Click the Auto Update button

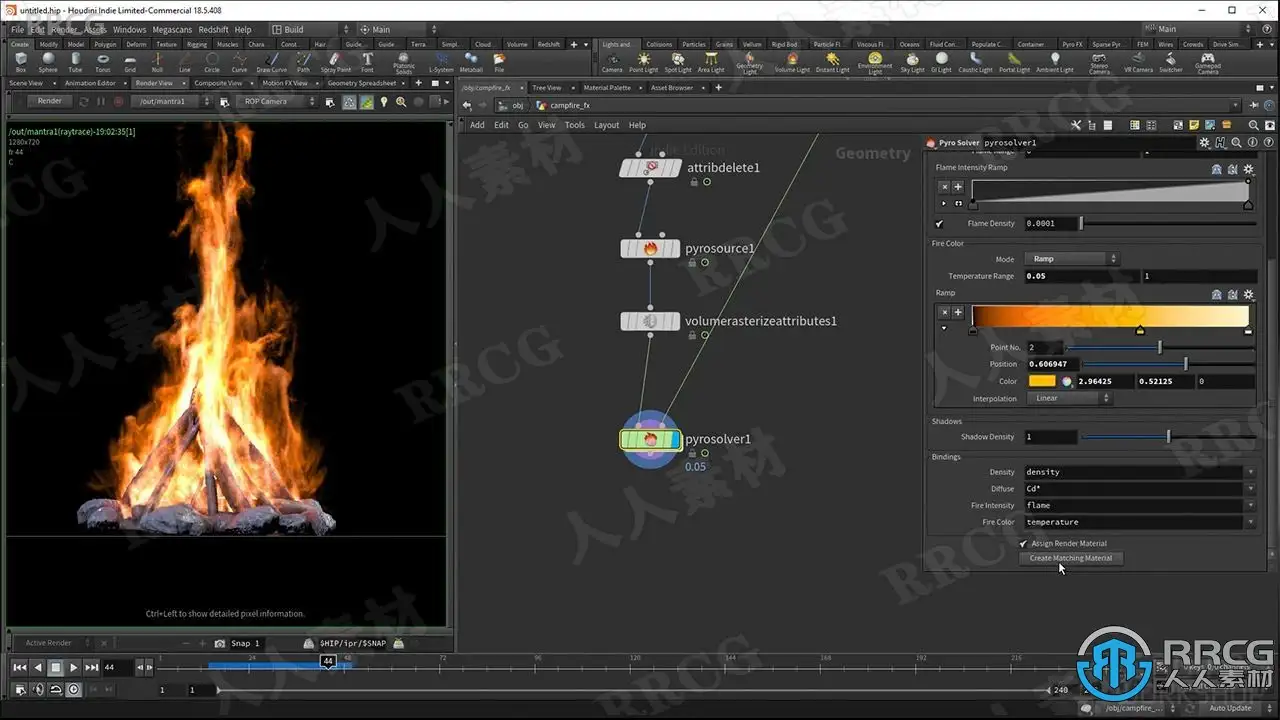tap(1230, 708)
